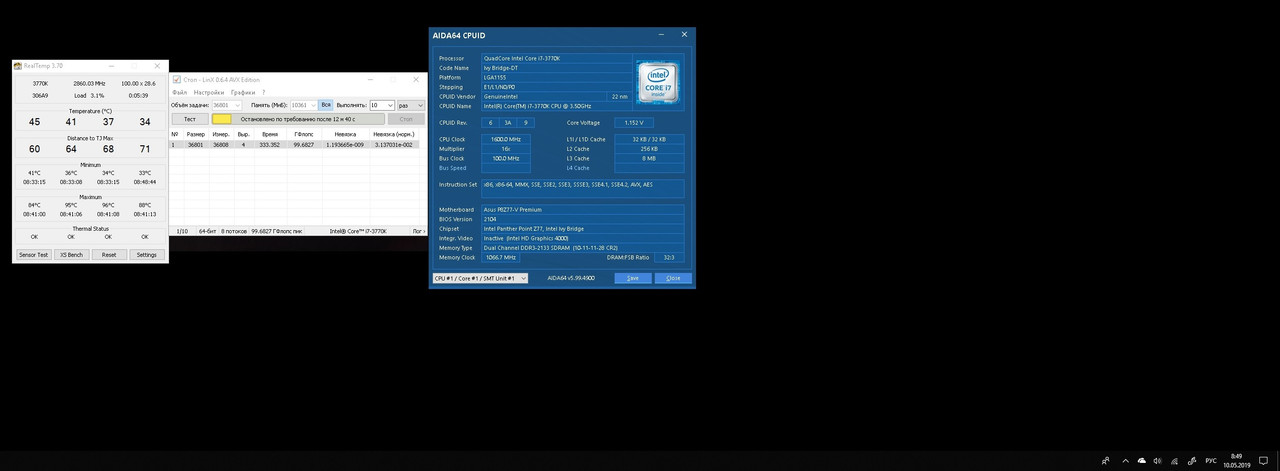Click the greyed Стоп button in LinX

click(406, 119)
